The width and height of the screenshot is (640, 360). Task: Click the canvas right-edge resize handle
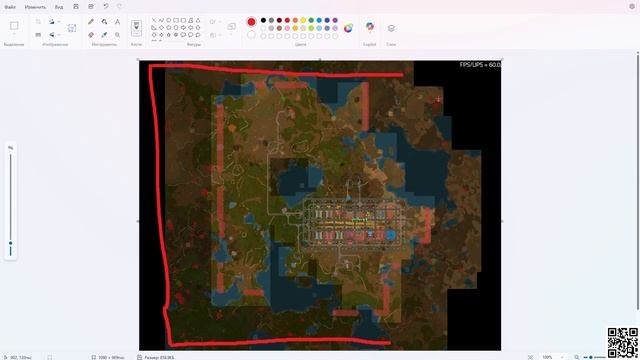[x=502, y=221]
